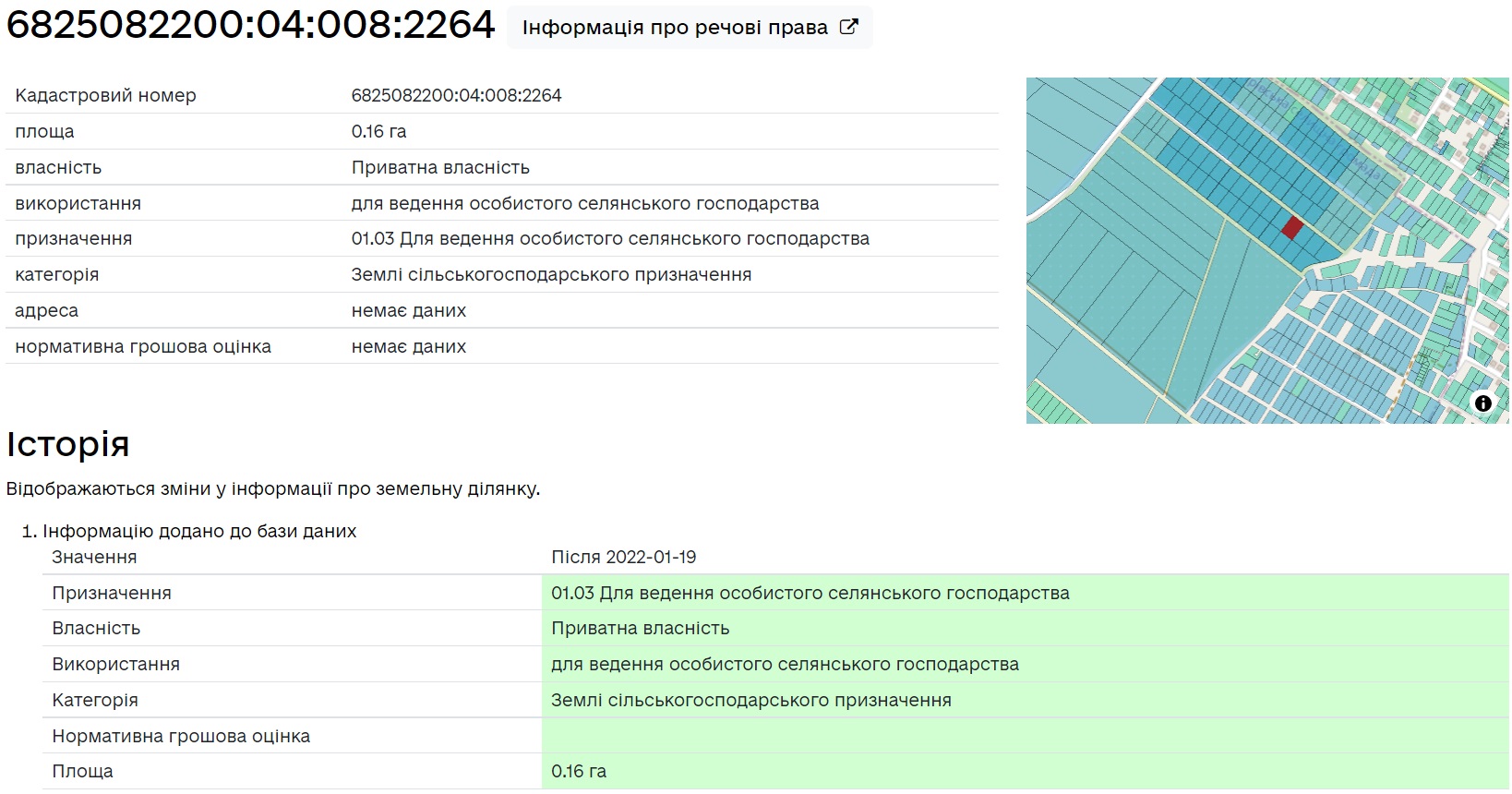Select the red highlighted parcel on map
Viewport: 1512px width, 794px height.
(x=1292, y=228)
